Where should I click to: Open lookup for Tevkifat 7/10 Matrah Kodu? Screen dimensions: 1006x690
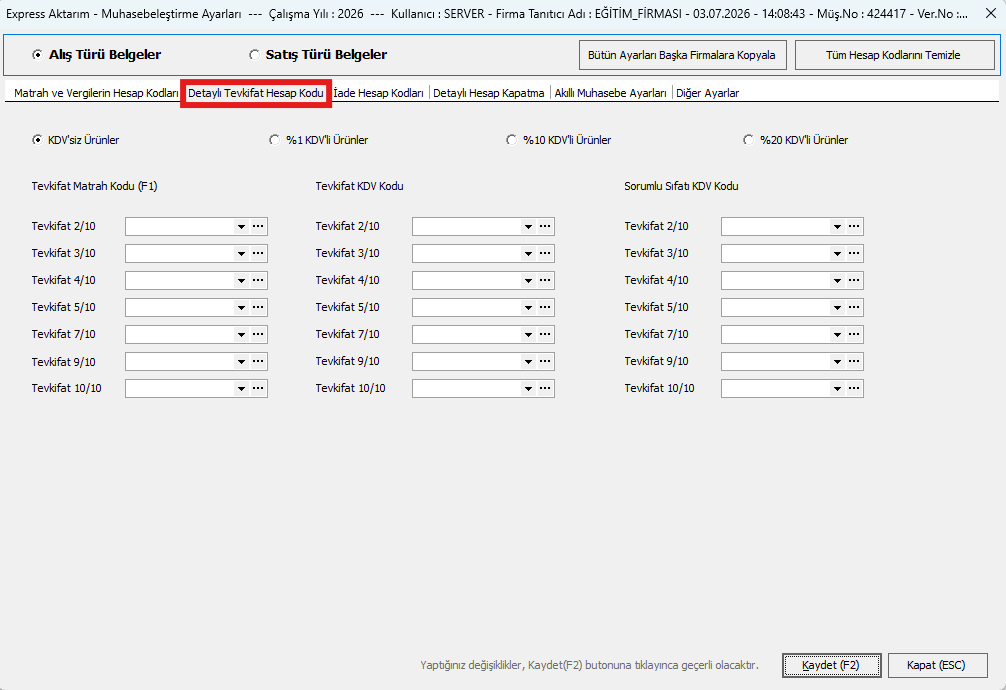coord(258,334)
